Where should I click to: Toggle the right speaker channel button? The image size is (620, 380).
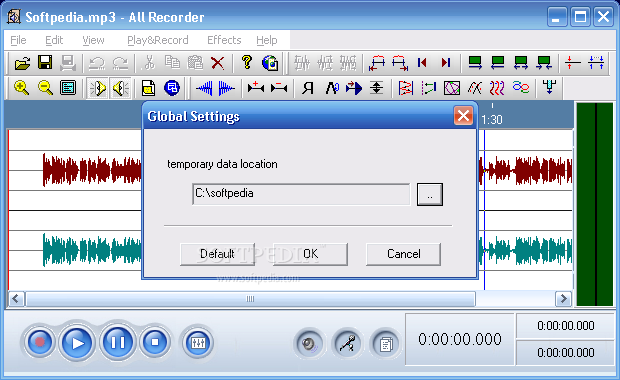[120, 88]
